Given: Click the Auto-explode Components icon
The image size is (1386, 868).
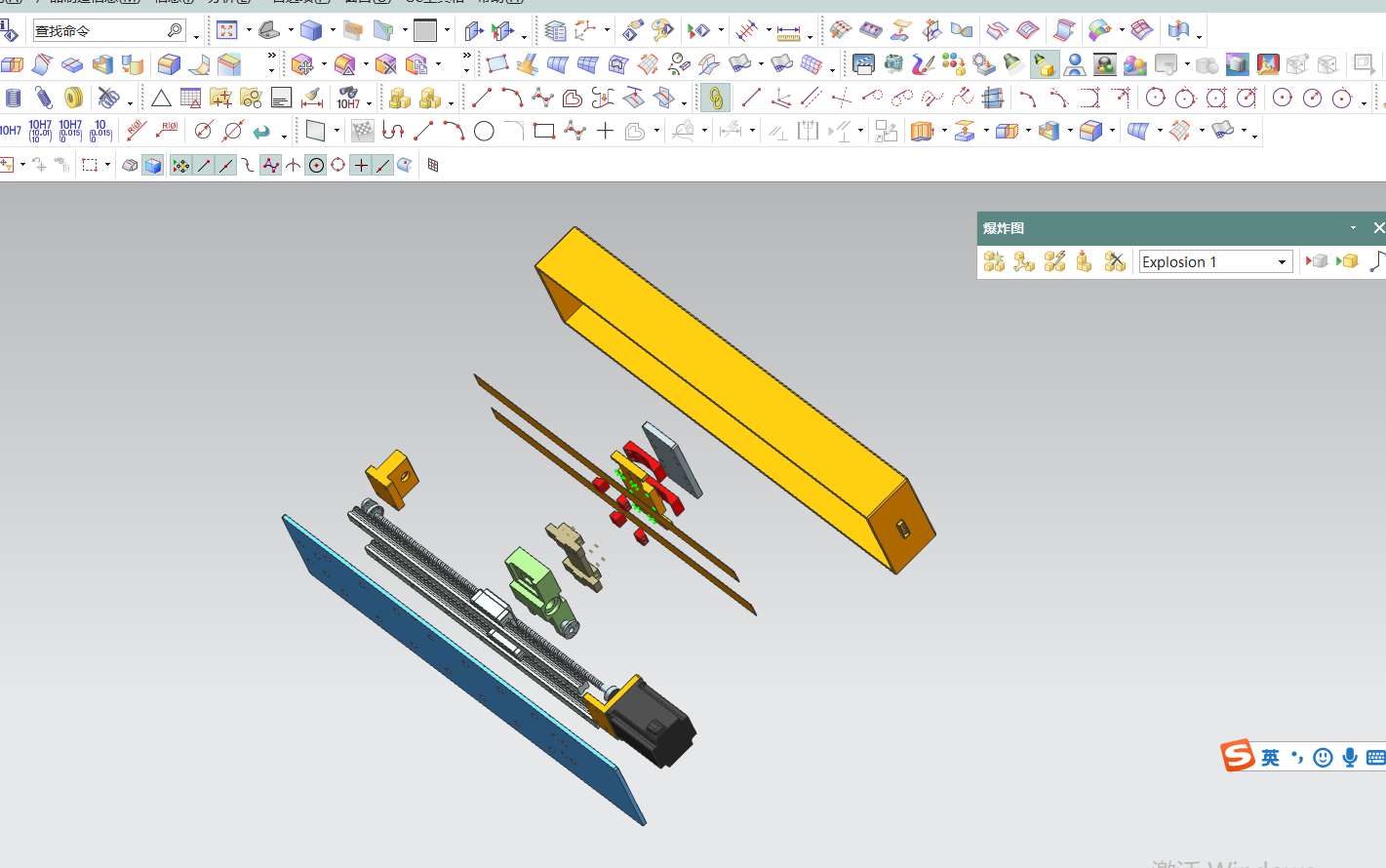Looking at the screenshot, I should point(1054,261).
